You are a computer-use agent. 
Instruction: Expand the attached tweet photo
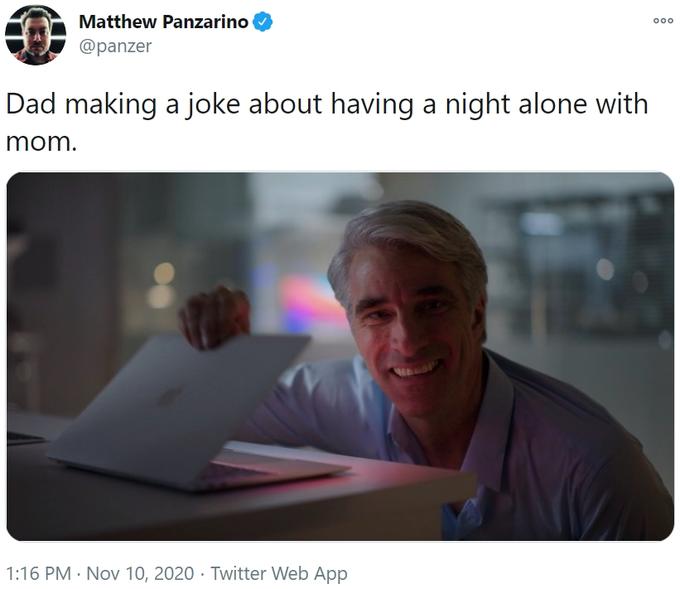coord(340,357)
